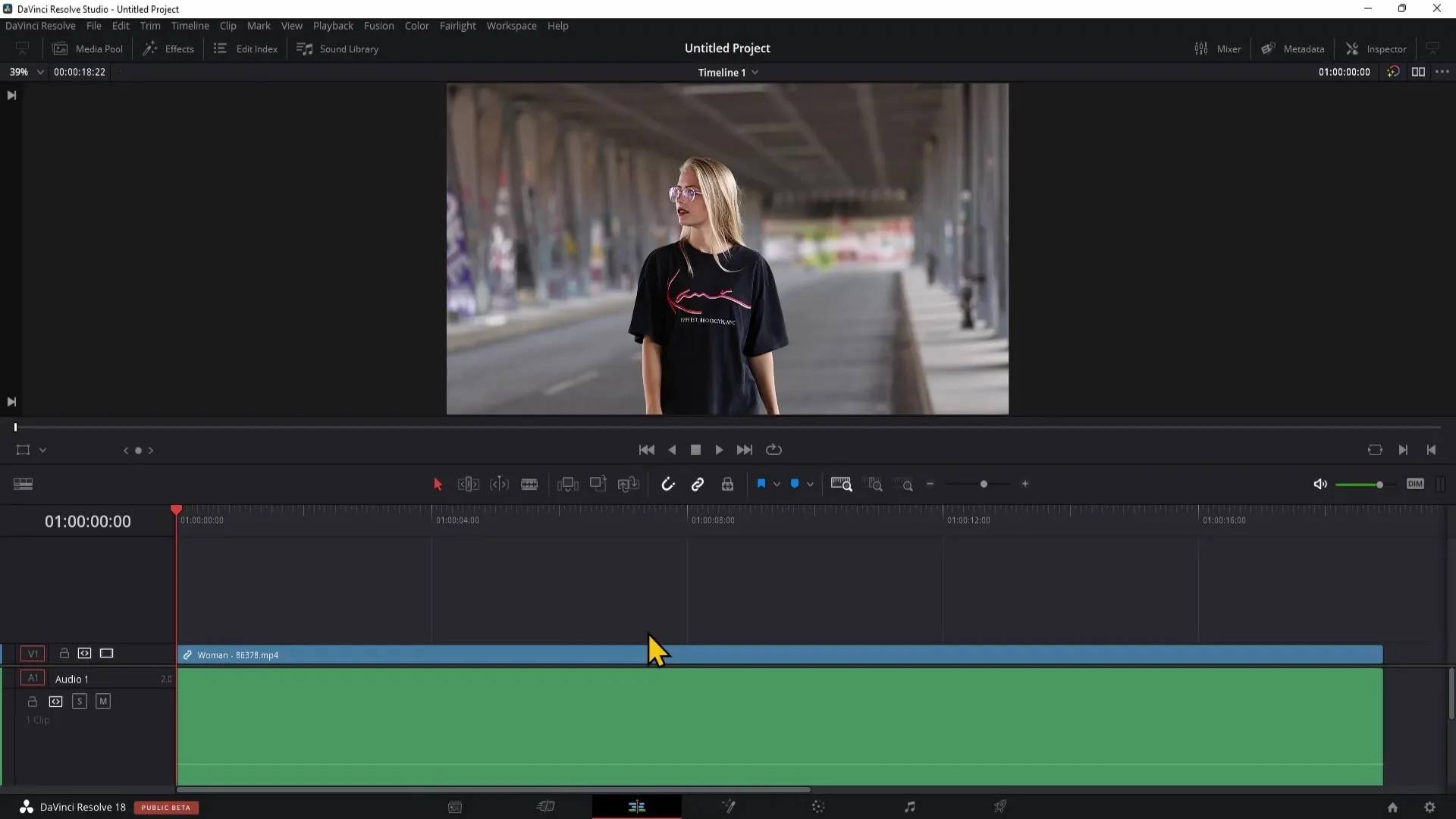The image size is (1456, 819).
Task: Open Project Settings gear icon
Action: click(x=1429, y=808)
